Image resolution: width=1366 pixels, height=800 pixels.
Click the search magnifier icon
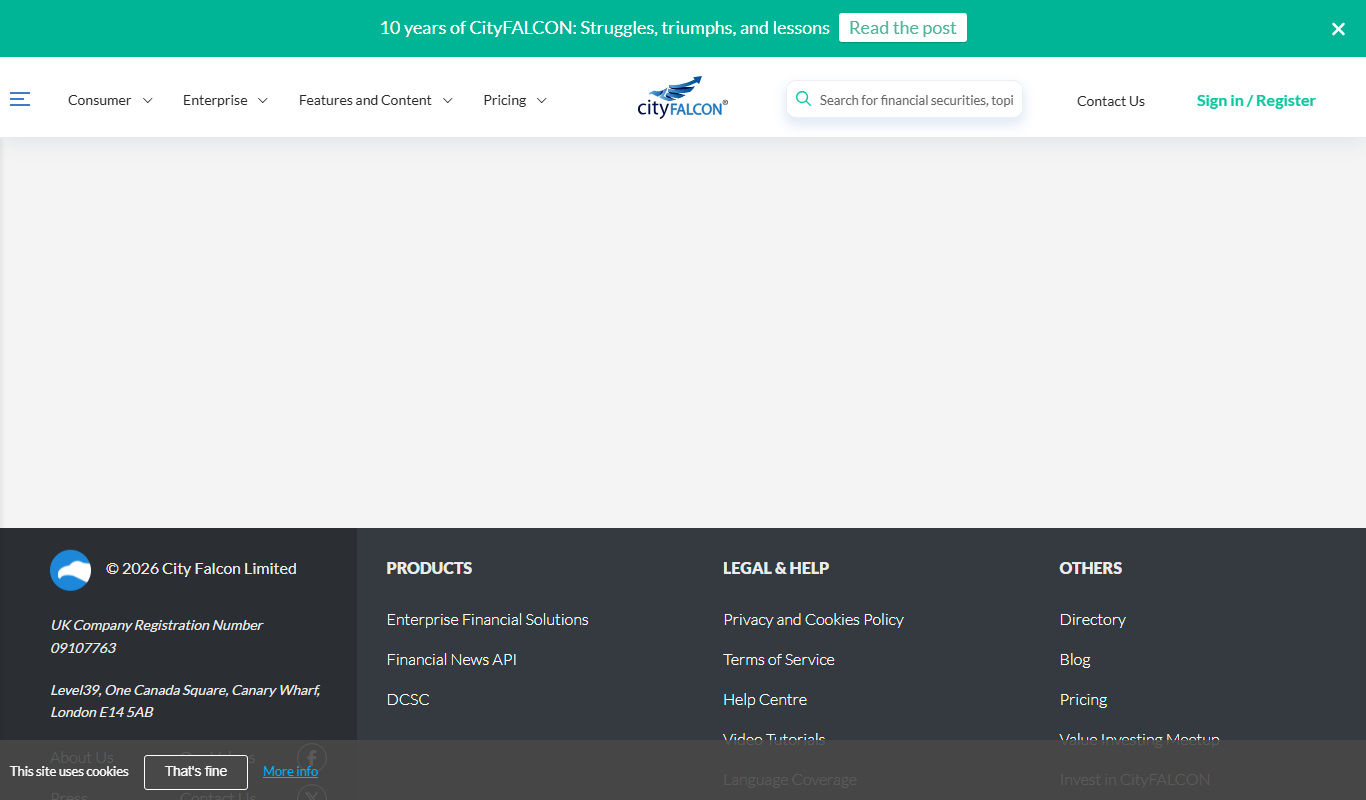click(x=803, y=99)
